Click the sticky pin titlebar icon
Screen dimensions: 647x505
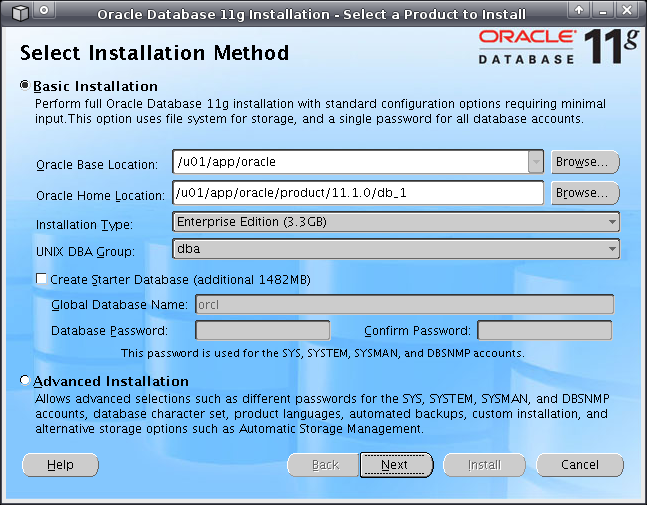(x=44, y=11)
